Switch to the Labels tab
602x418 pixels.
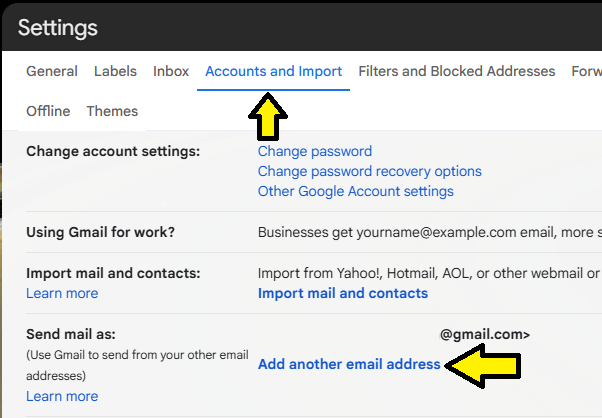(115, 72)
